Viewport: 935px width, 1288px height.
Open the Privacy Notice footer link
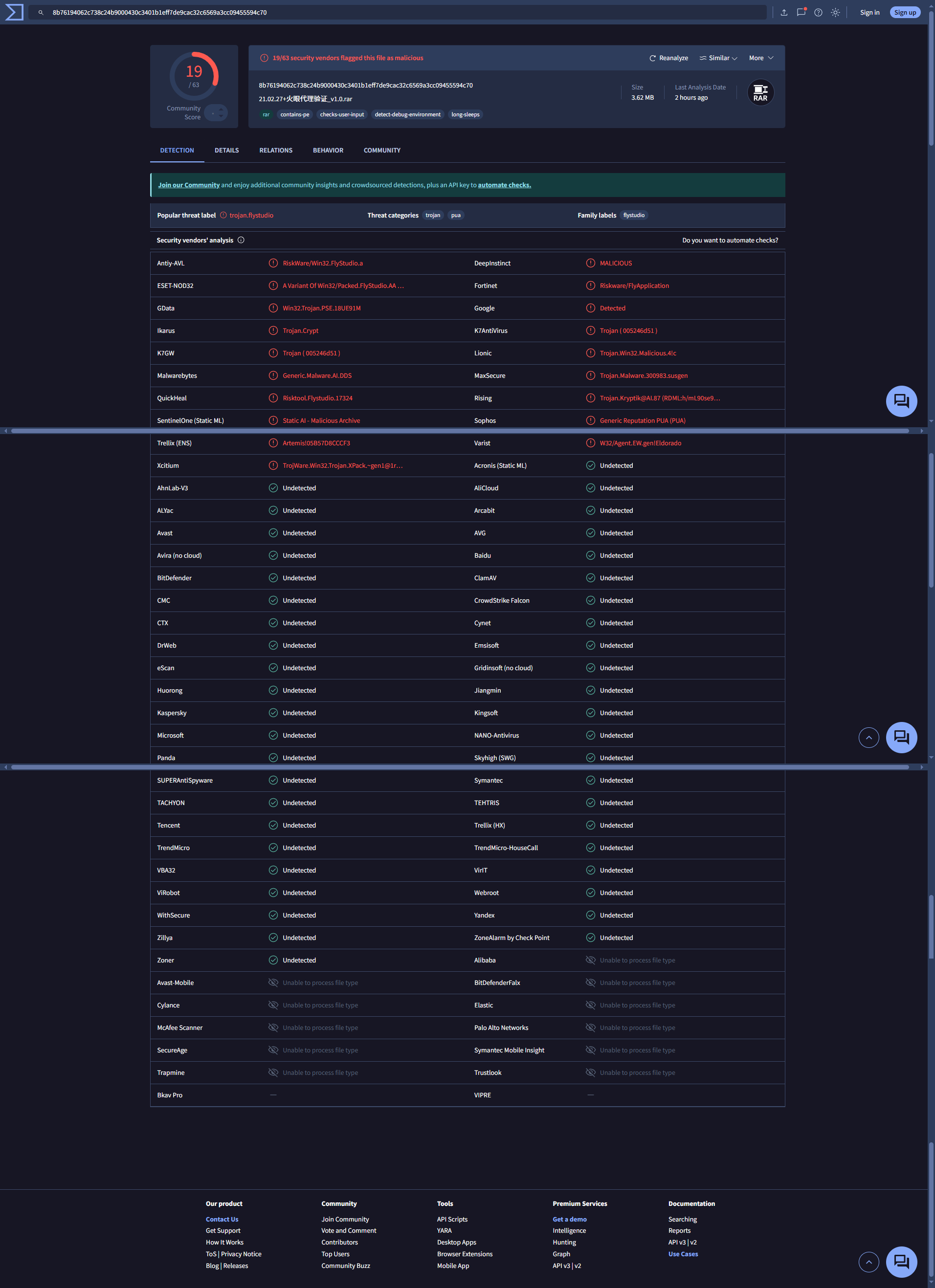[x=242, y=1254]
